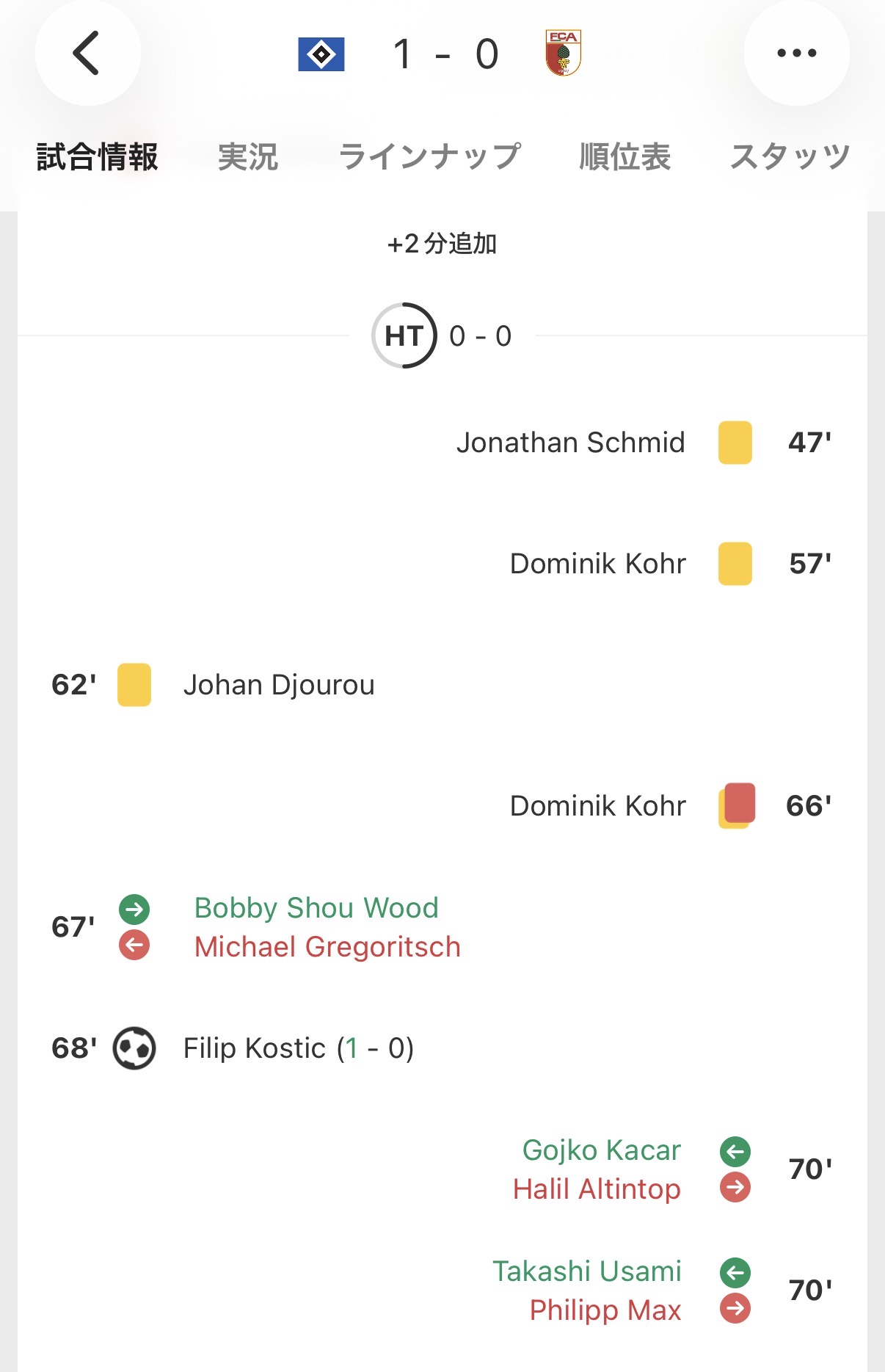Tap the back arrow button

tap(87, 53)
